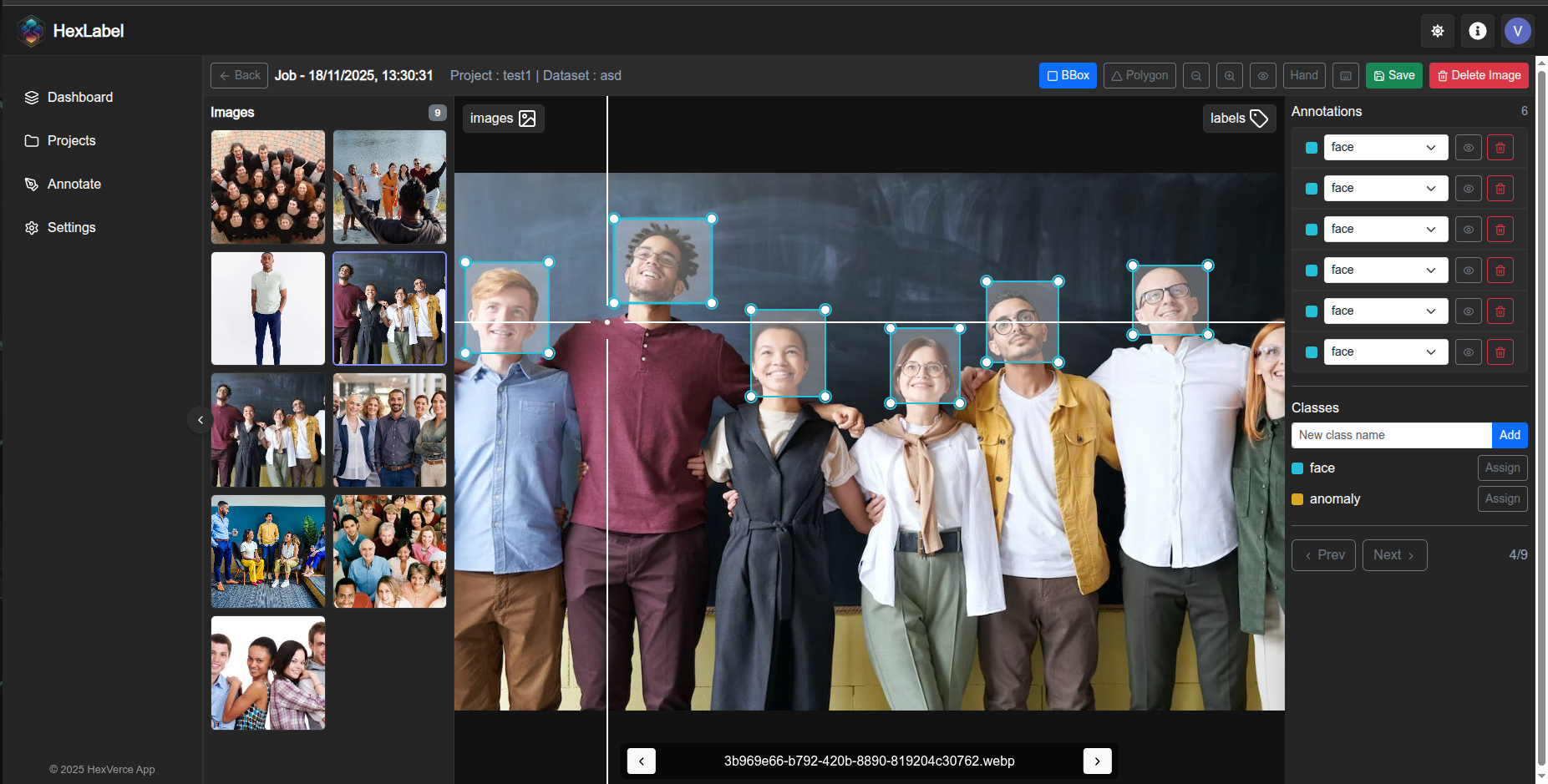Viewport: 1548px width, 784px height.
Task: Click the anomaly class color swatch
Action: [x=1297, y=499]
